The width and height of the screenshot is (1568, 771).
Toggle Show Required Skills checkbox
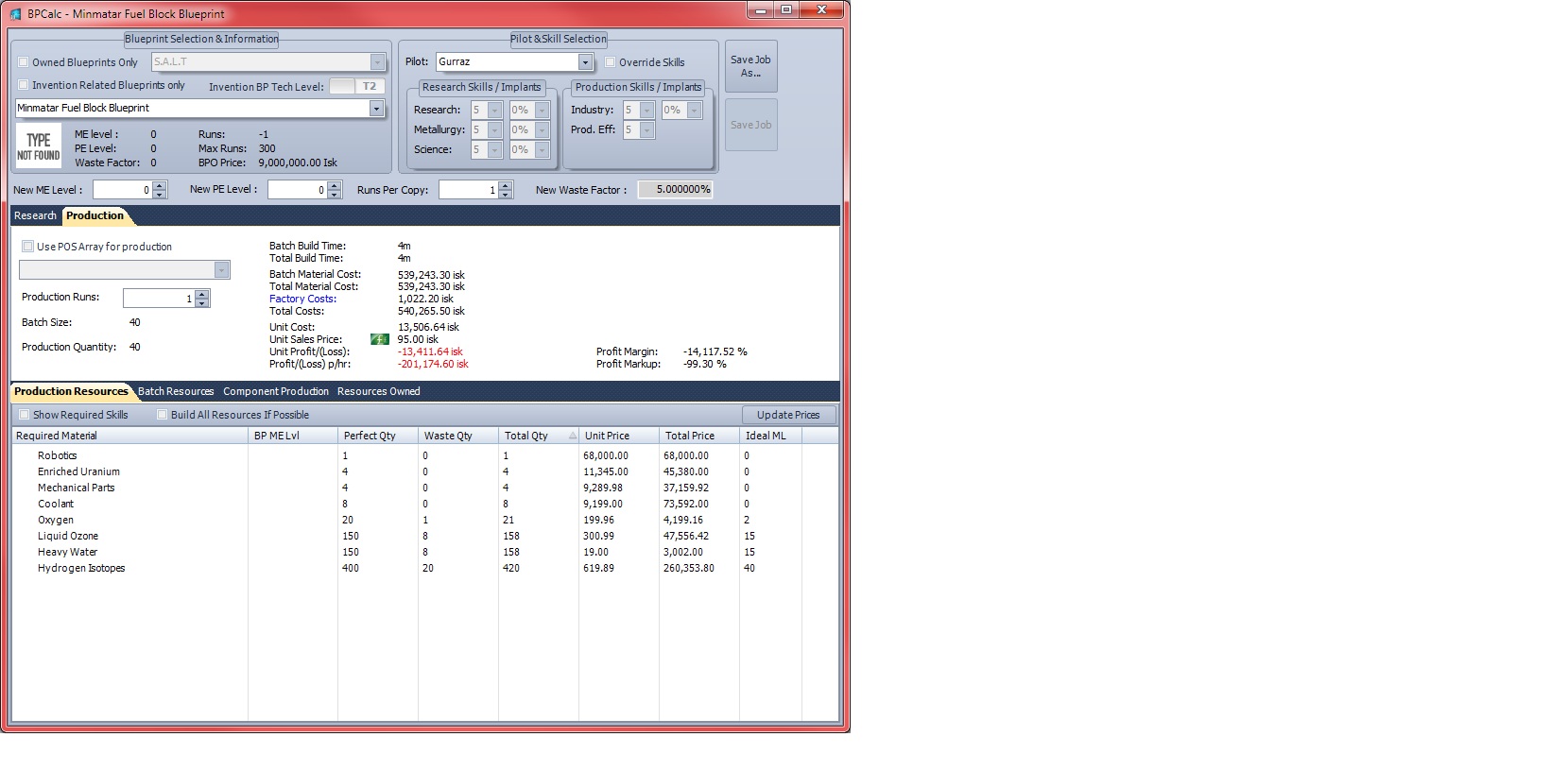25,415
